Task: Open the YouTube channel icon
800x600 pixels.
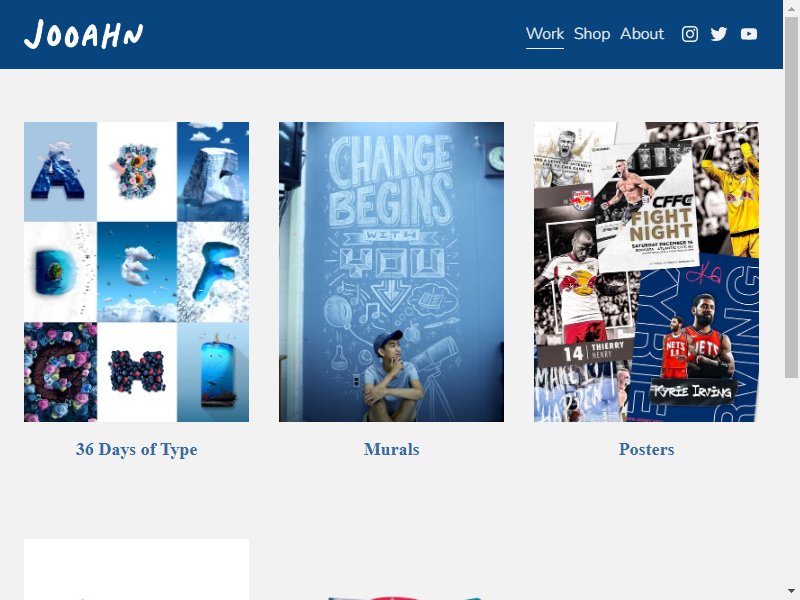Action: pyautogui.click(x=748, y=34)
